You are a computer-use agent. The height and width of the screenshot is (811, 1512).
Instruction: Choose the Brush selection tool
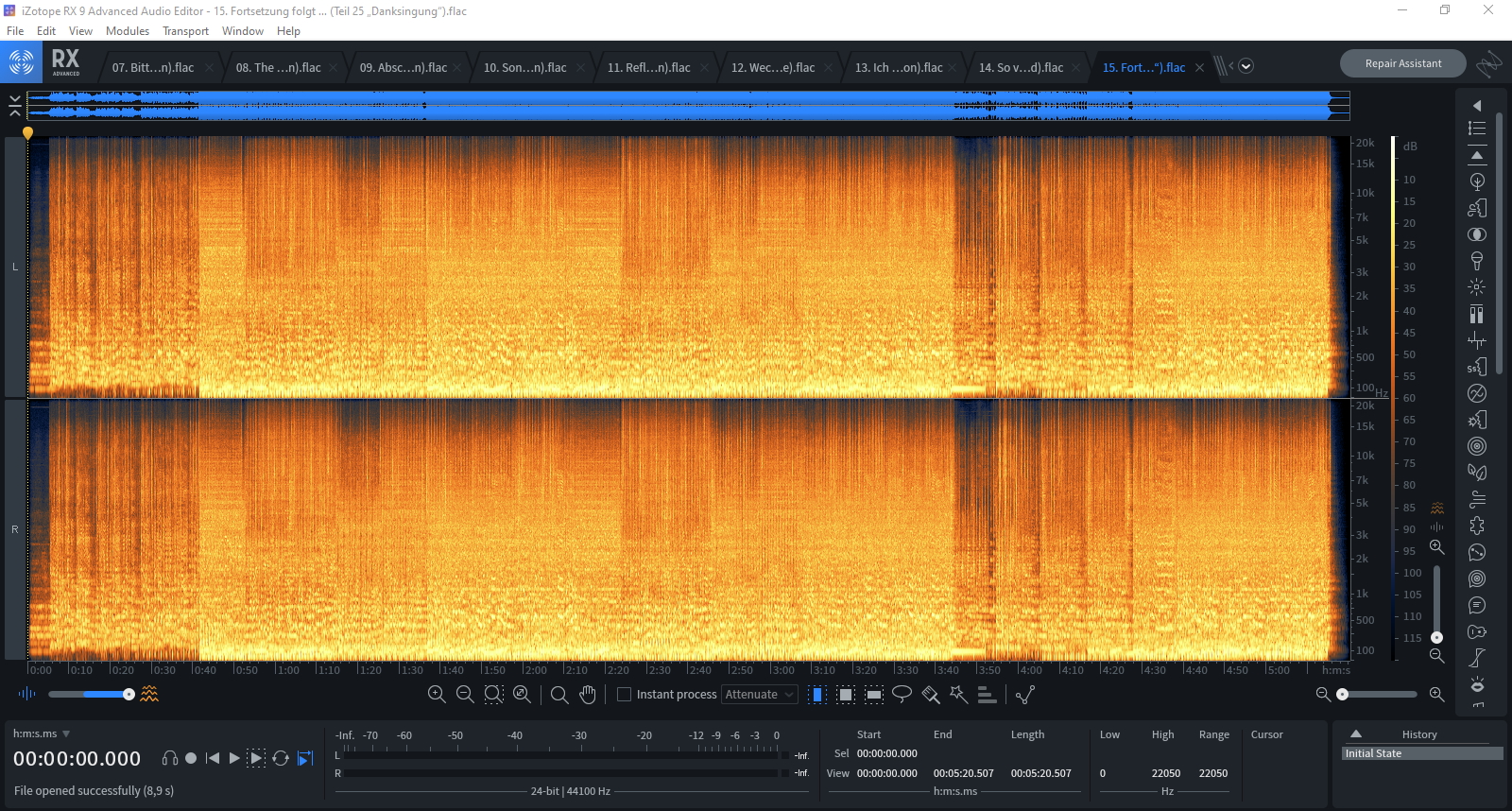pos(930,695)
